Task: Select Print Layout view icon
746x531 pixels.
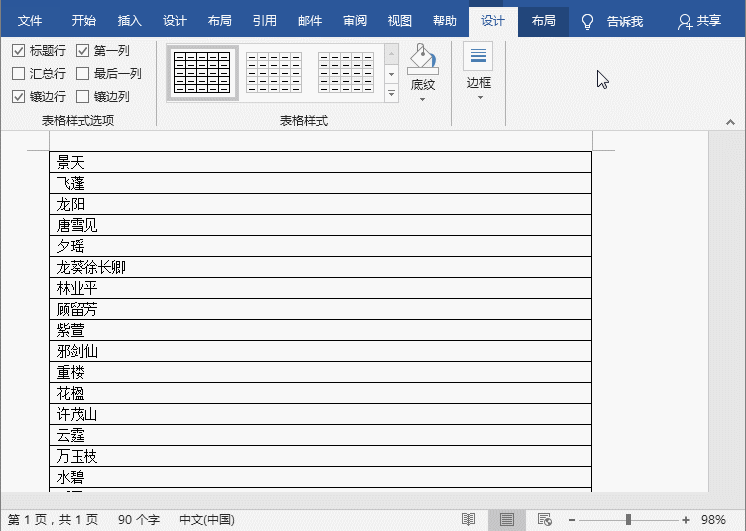Action: coord(507,519)
